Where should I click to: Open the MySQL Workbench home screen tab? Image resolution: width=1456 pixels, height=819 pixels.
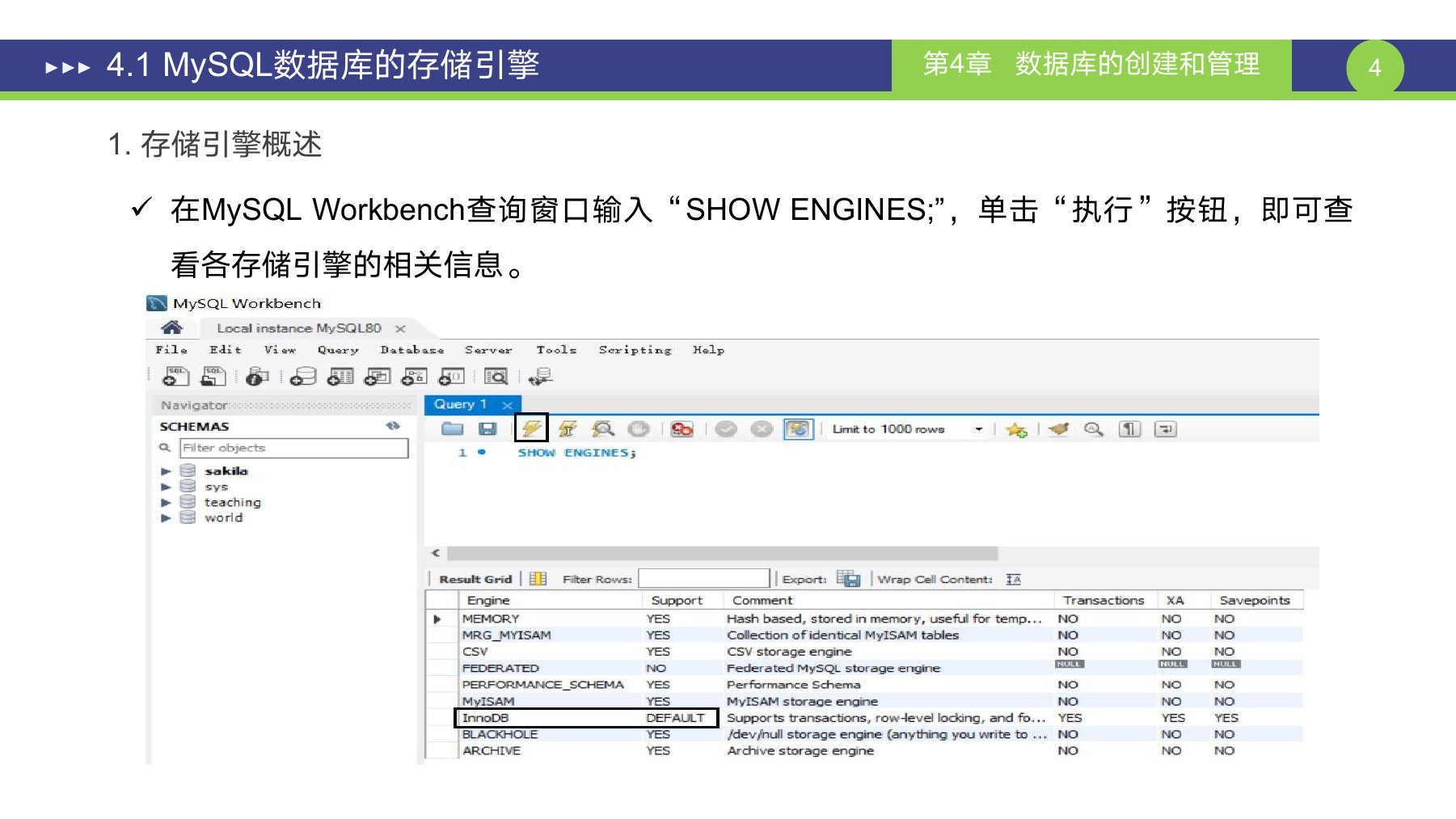pos(171,327)
